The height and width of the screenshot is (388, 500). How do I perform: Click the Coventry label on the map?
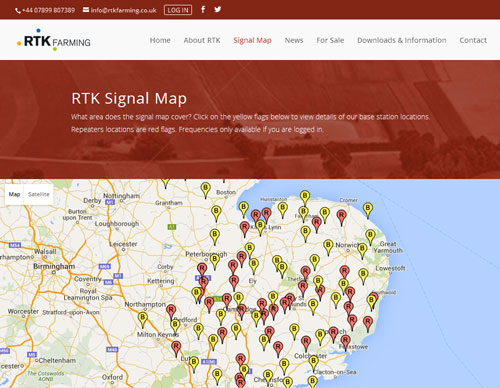coord(87,279)
